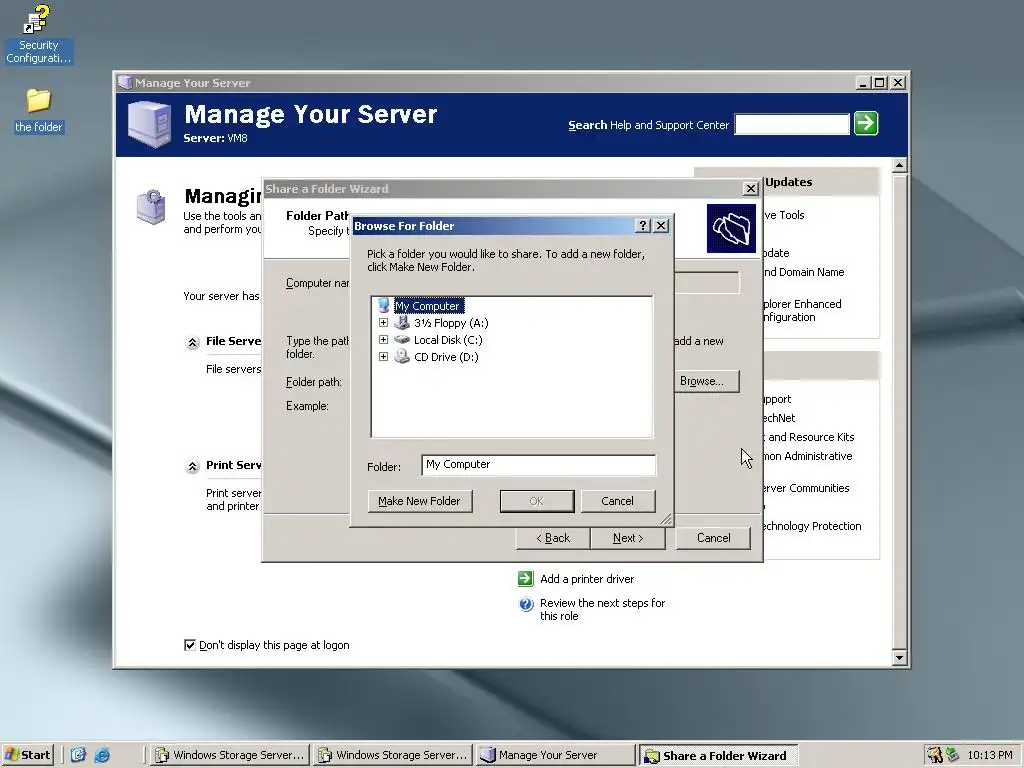Click the taskbar clock showing 10:13 PM

point(990,755)
